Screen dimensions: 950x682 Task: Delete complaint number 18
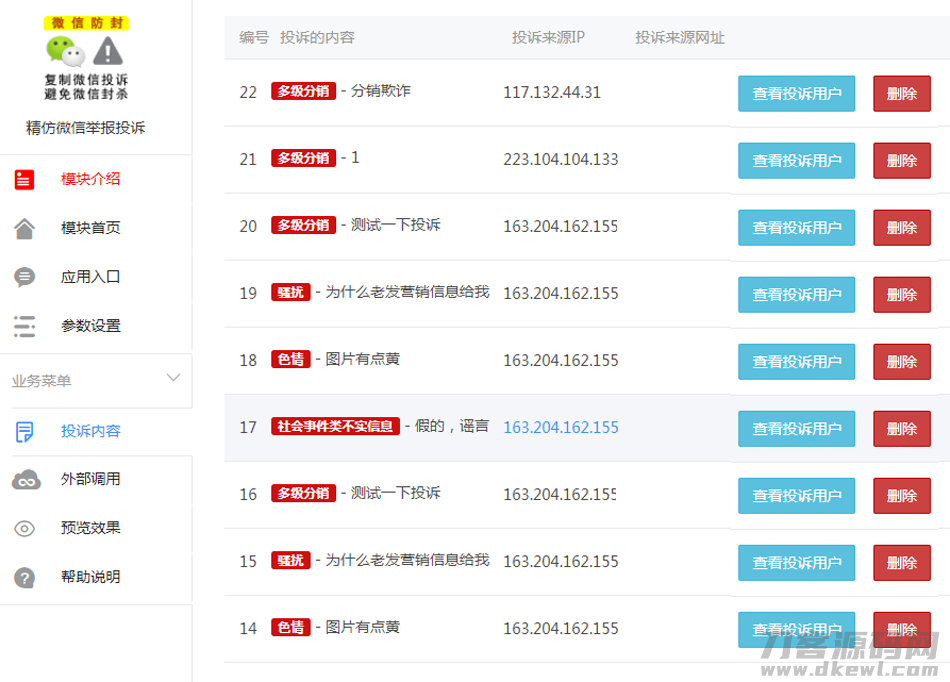pyautogui.click(x=901, y=362)
